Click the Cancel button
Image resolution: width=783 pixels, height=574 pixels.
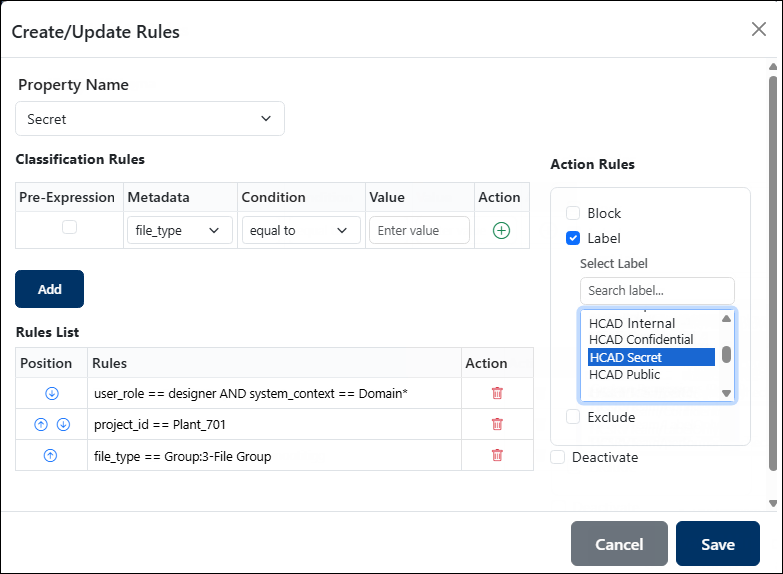tap(619, 544)
